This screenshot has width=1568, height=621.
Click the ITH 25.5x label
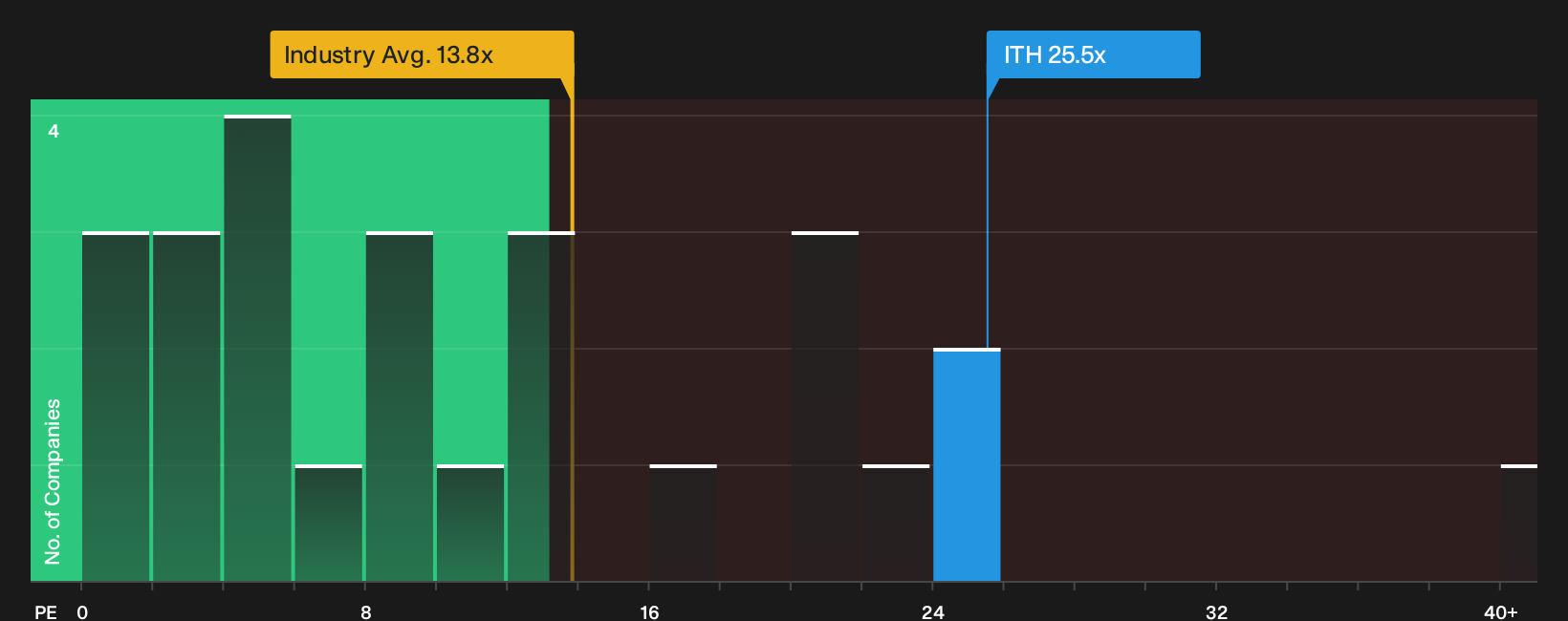click(1093, 54)
